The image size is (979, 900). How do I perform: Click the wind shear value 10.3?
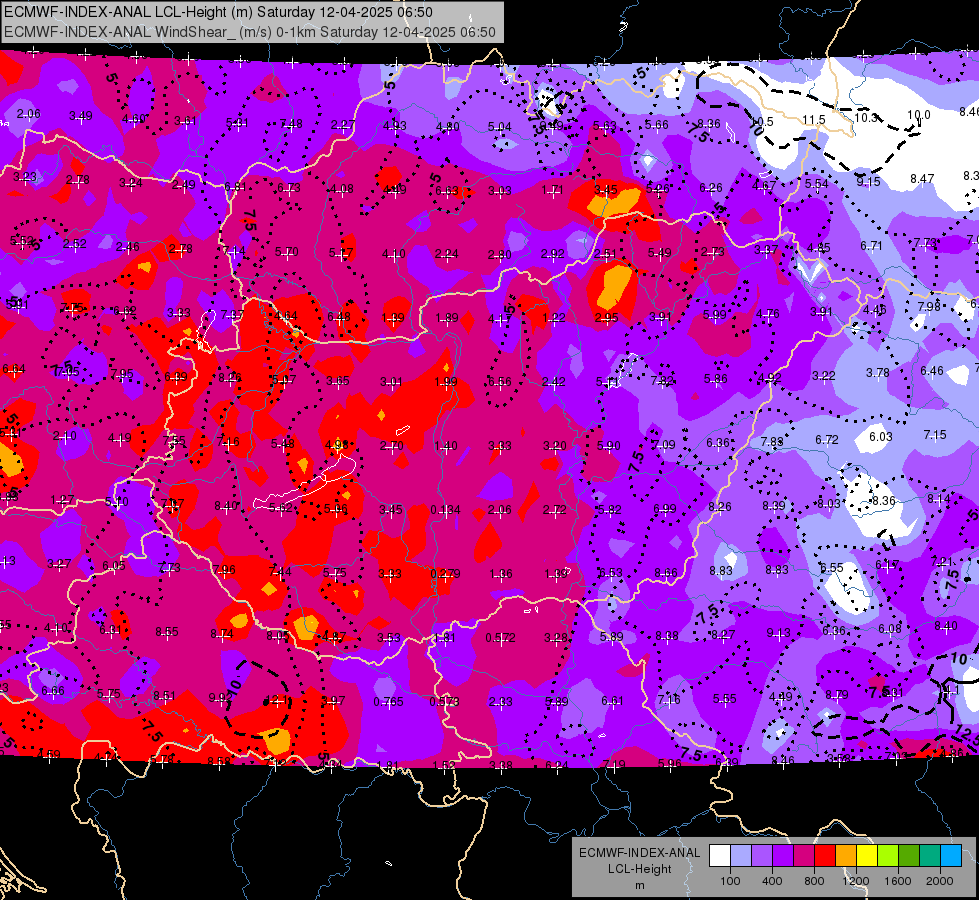(x=866, y=117)
